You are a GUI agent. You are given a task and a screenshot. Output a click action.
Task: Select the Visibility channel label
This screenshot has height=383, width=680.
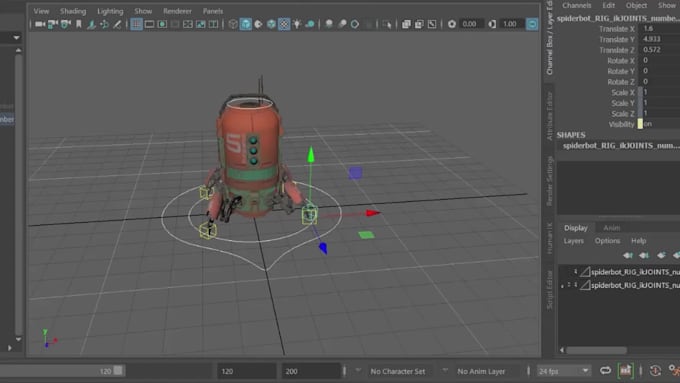[x=621, y=124]
